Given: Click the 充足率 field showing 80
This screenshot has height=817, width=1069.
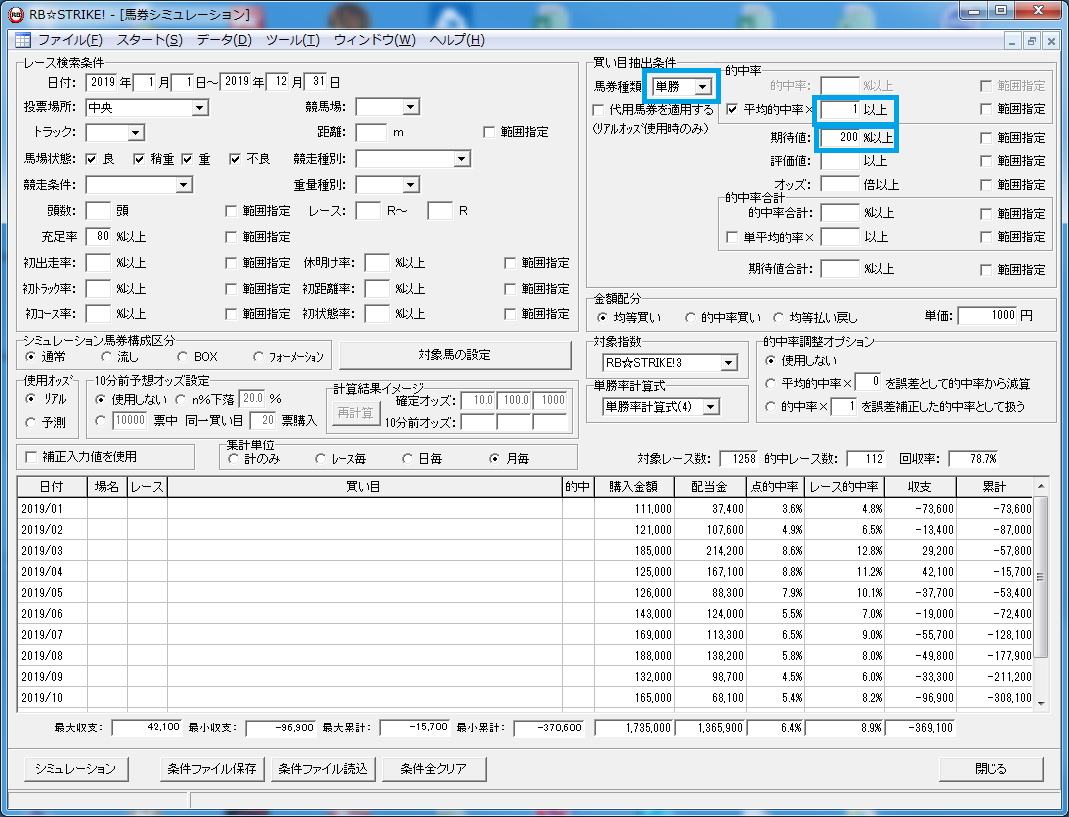Looking at the screenshot, I should (98, 237).
